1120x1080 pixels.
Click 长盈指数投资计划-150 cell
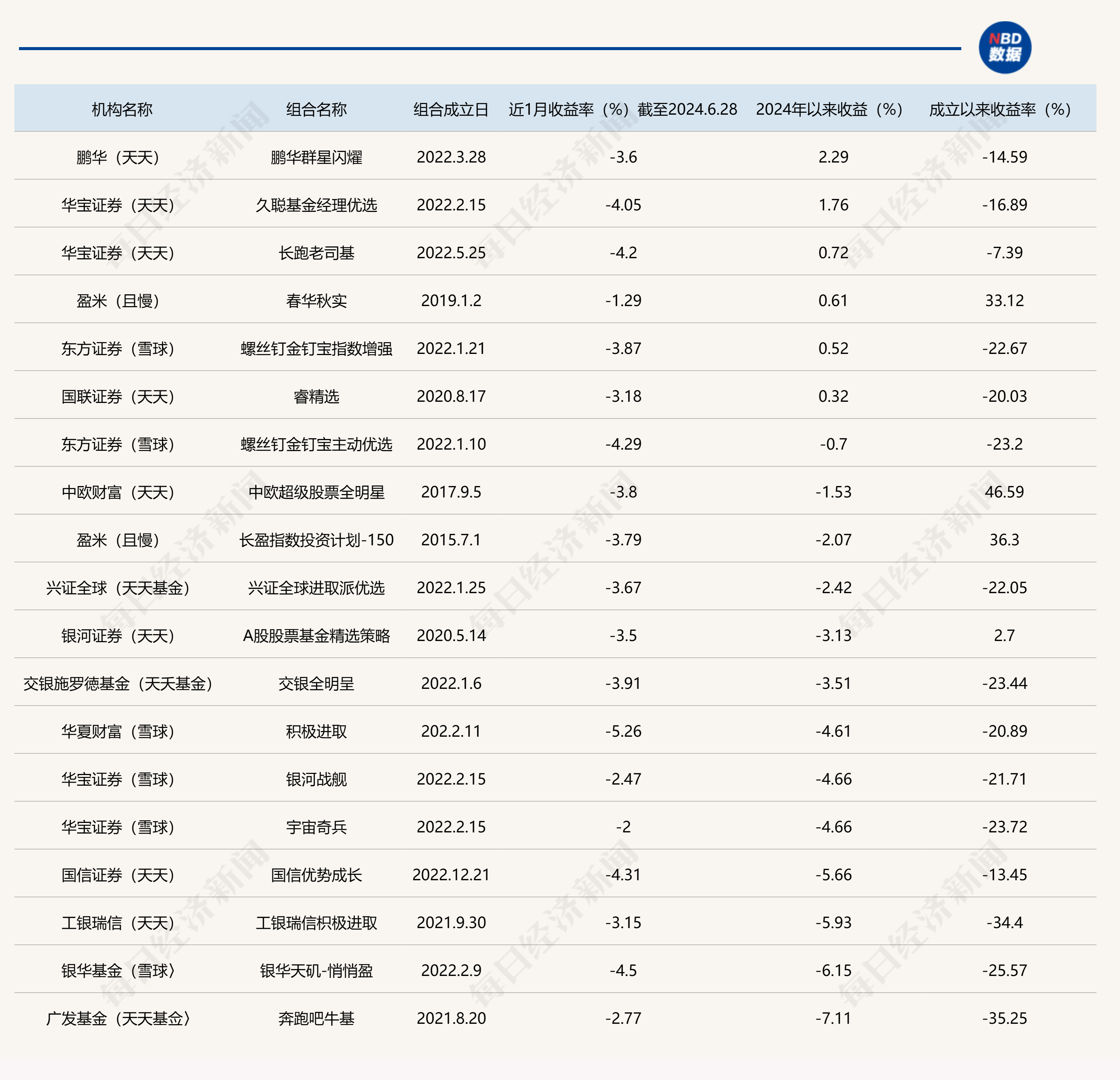point(317,540)
